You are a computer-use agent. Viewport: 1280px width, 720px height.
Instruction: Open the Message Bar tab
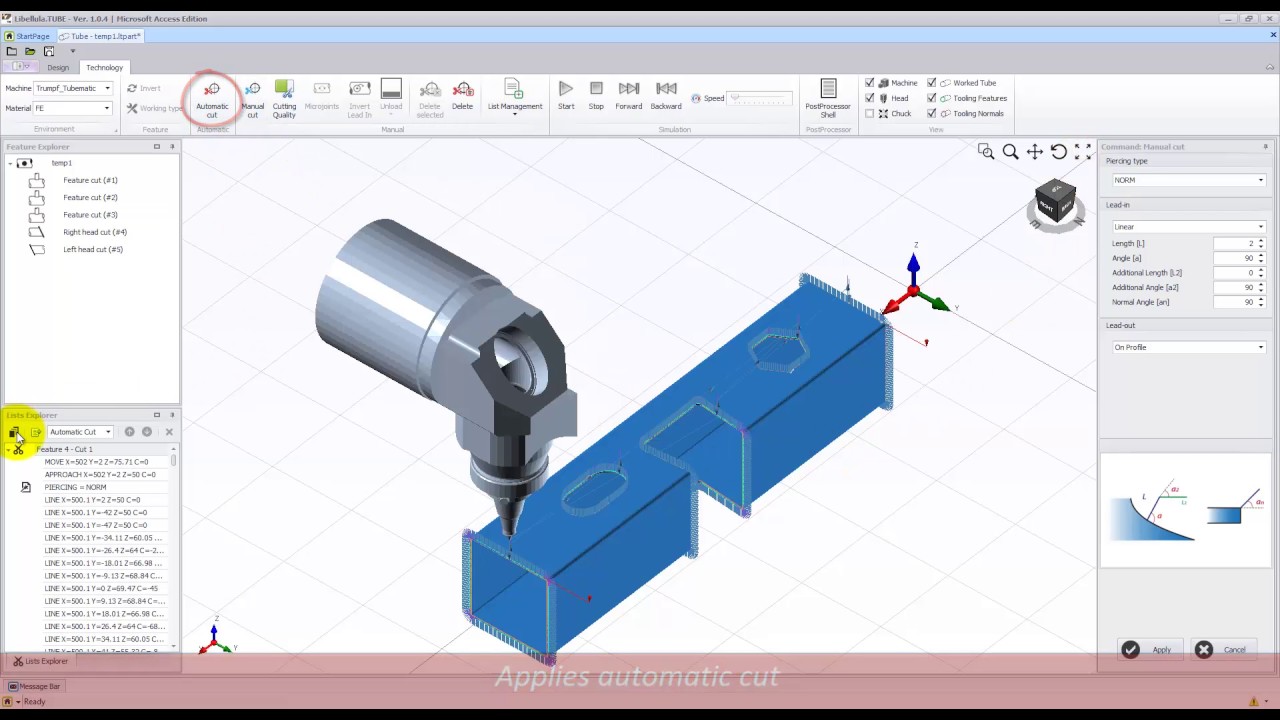tap(34, 686)
